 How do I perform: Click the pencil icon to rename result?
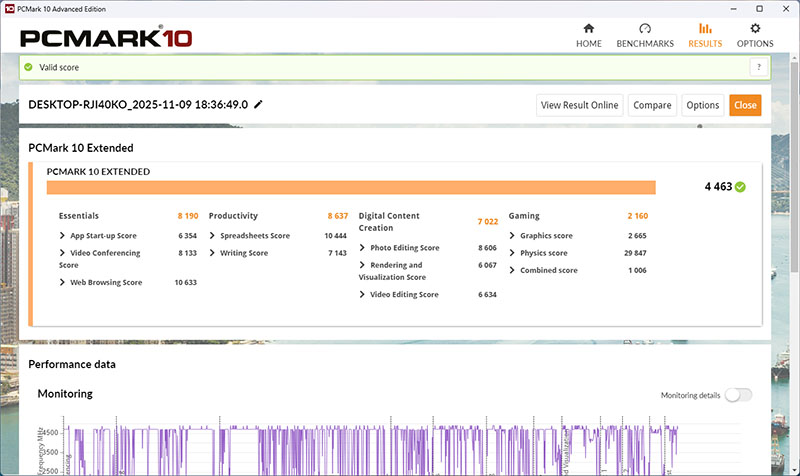259,104
